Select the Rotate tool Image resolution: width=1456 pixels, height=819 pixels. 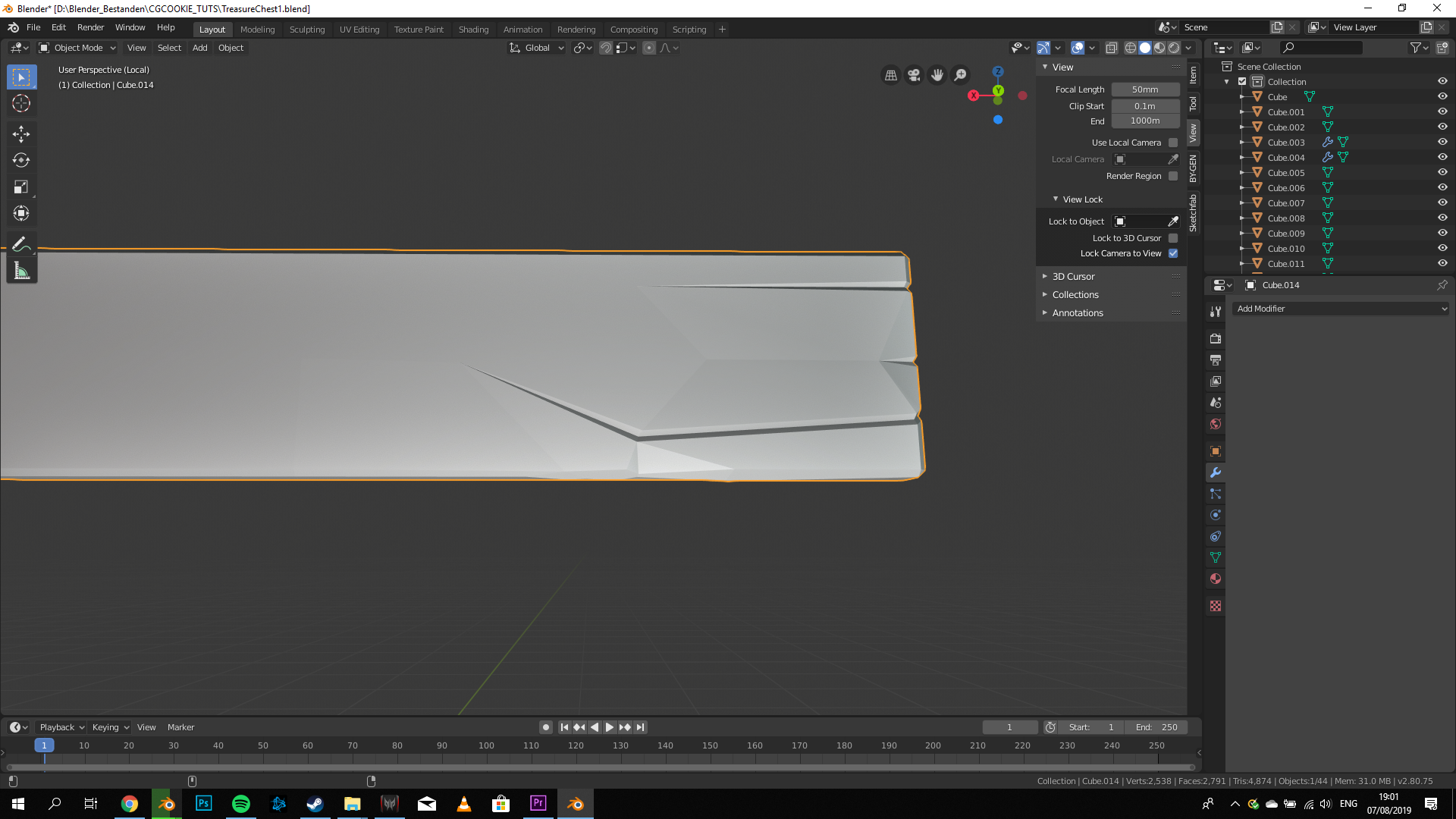point(21,160)
